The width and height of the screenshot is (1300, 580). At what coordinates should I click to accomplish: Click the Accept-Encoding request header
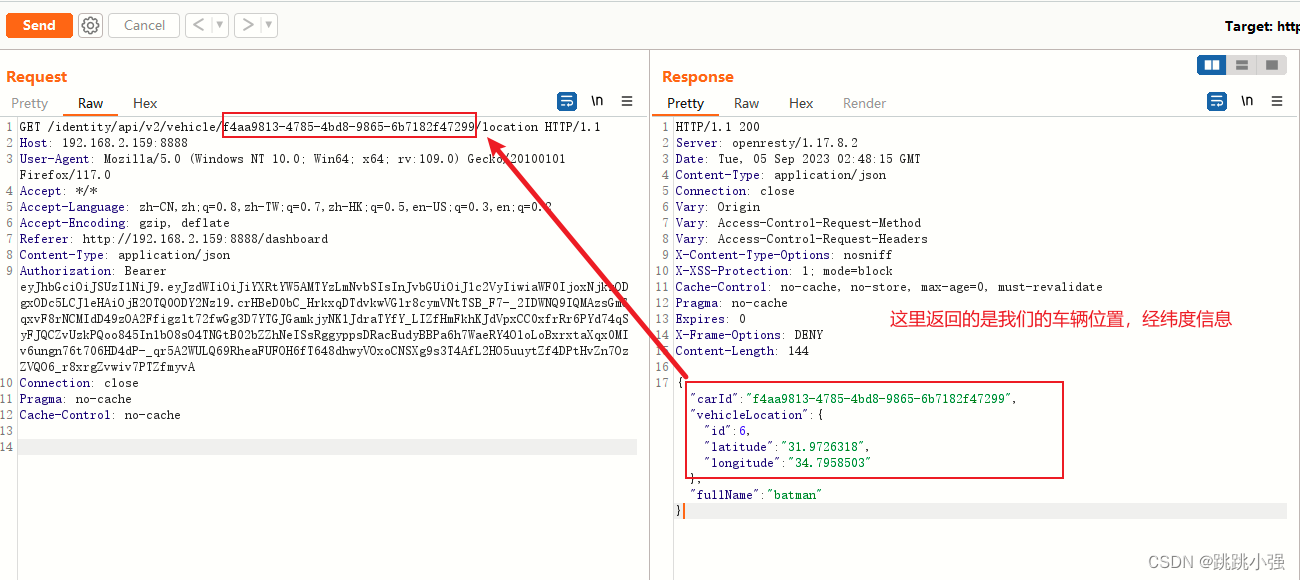click(x=125, y=223)
